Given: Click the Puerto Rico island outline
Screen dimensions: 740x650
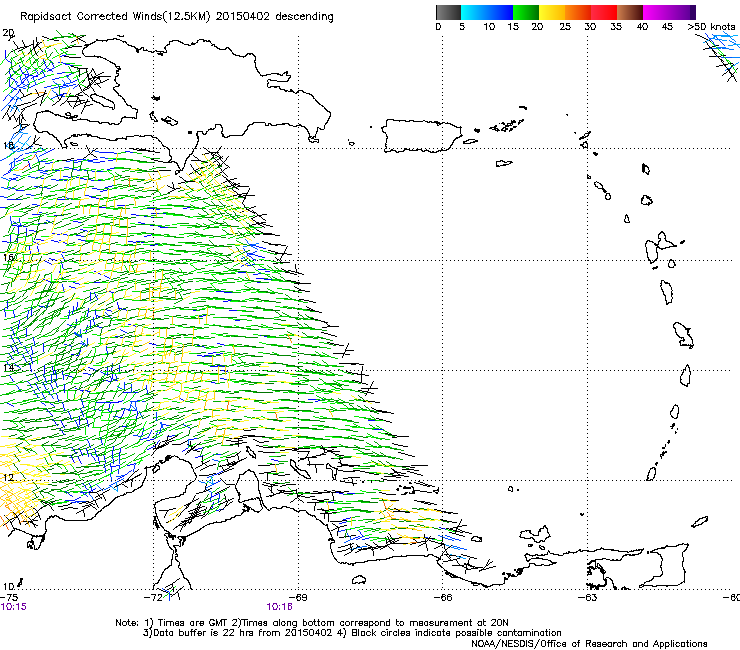Looking at the screenshot, I should pos(421,136).
